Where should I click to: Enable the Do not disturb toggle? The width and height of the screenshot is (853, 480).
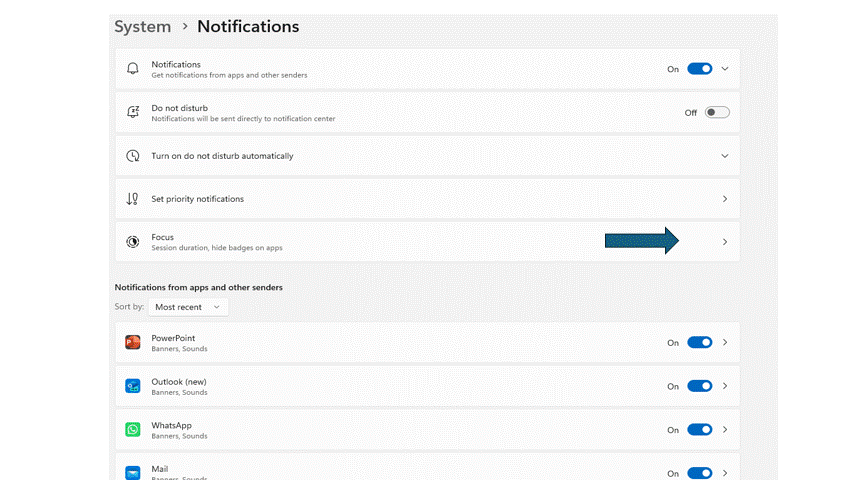(x=717, y=112)
